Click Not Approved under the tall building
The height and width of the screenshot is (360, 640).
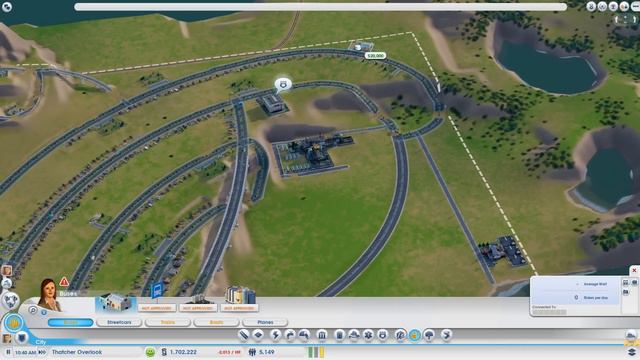coord(239,308)
